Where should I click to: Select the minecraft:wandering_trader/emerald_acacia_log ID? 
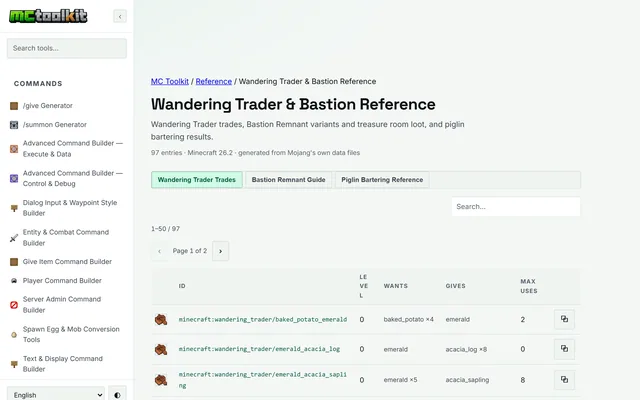tap(259, 349)
